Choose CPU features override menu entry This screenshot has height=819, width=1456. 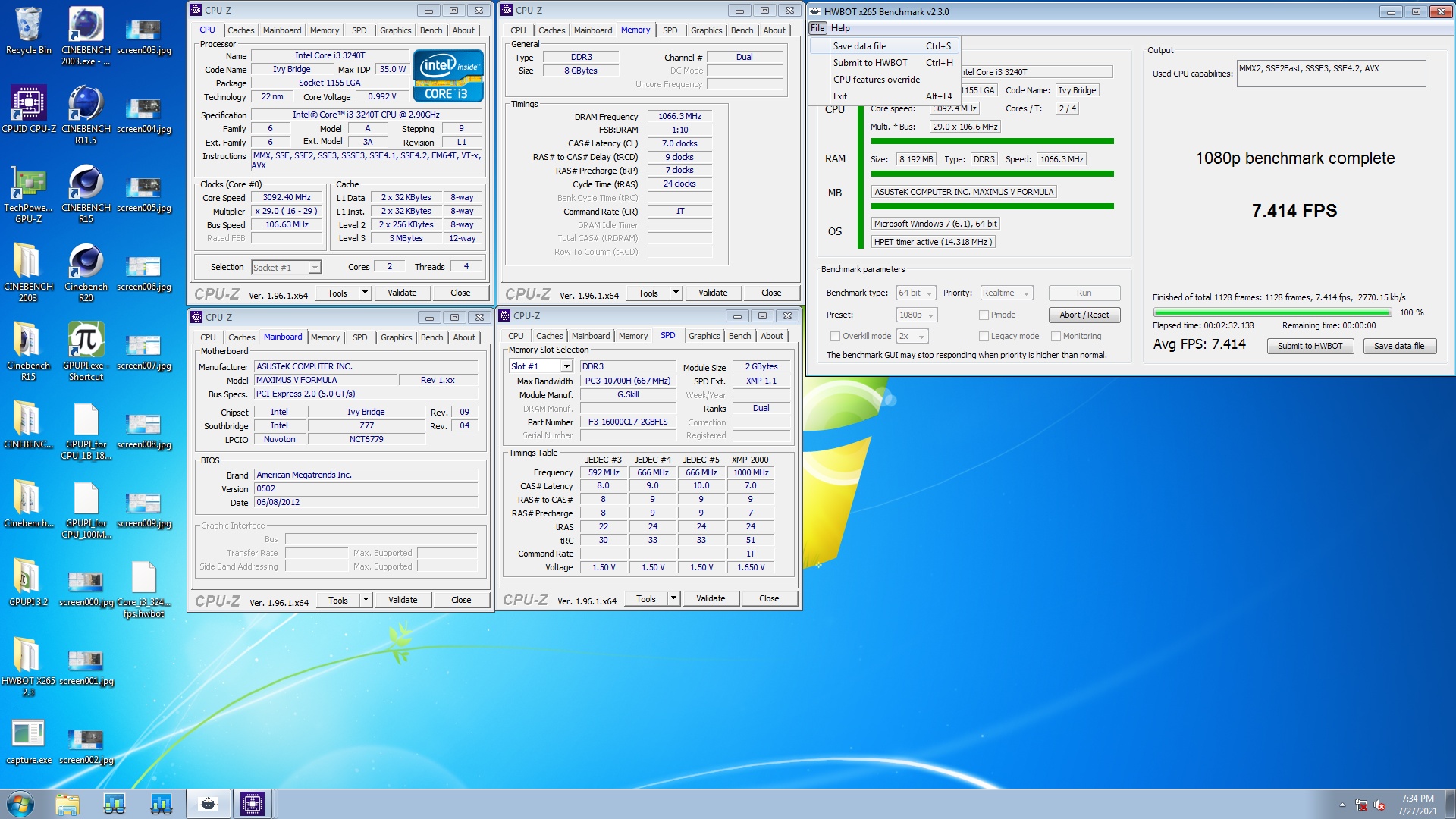[885, 80]
